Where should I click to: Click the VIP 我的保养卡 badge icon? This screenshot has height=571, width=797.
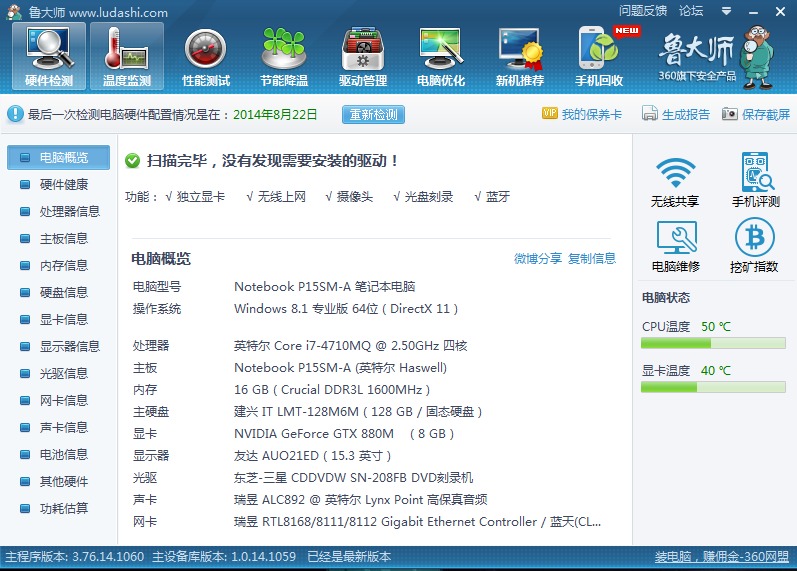pos(549,113)
